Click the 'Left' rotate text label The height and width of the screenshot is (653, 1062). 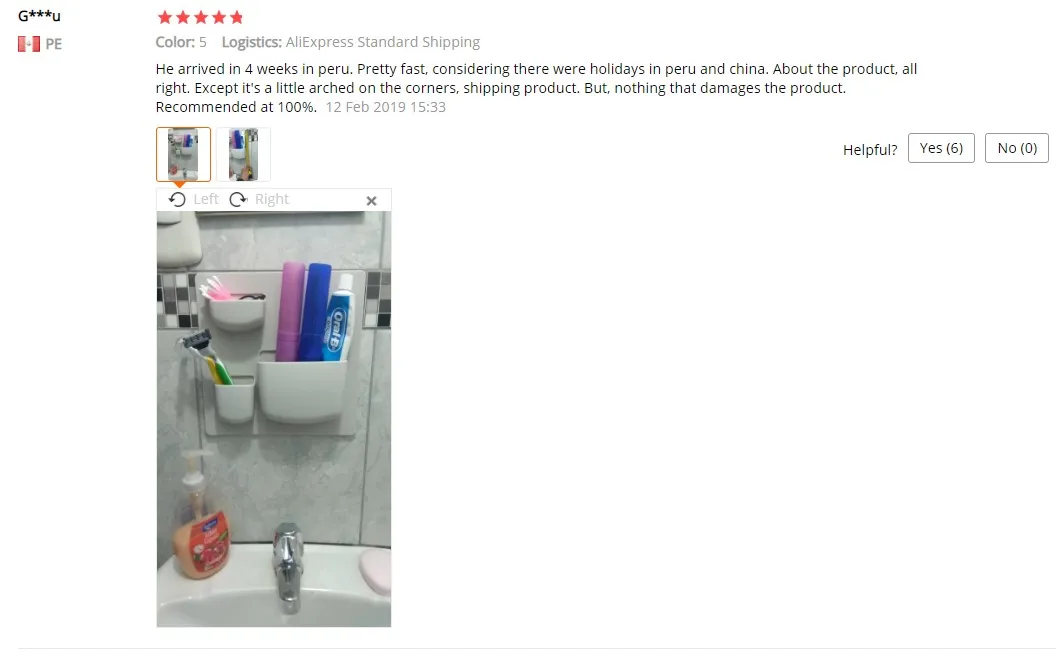[206, 199]
